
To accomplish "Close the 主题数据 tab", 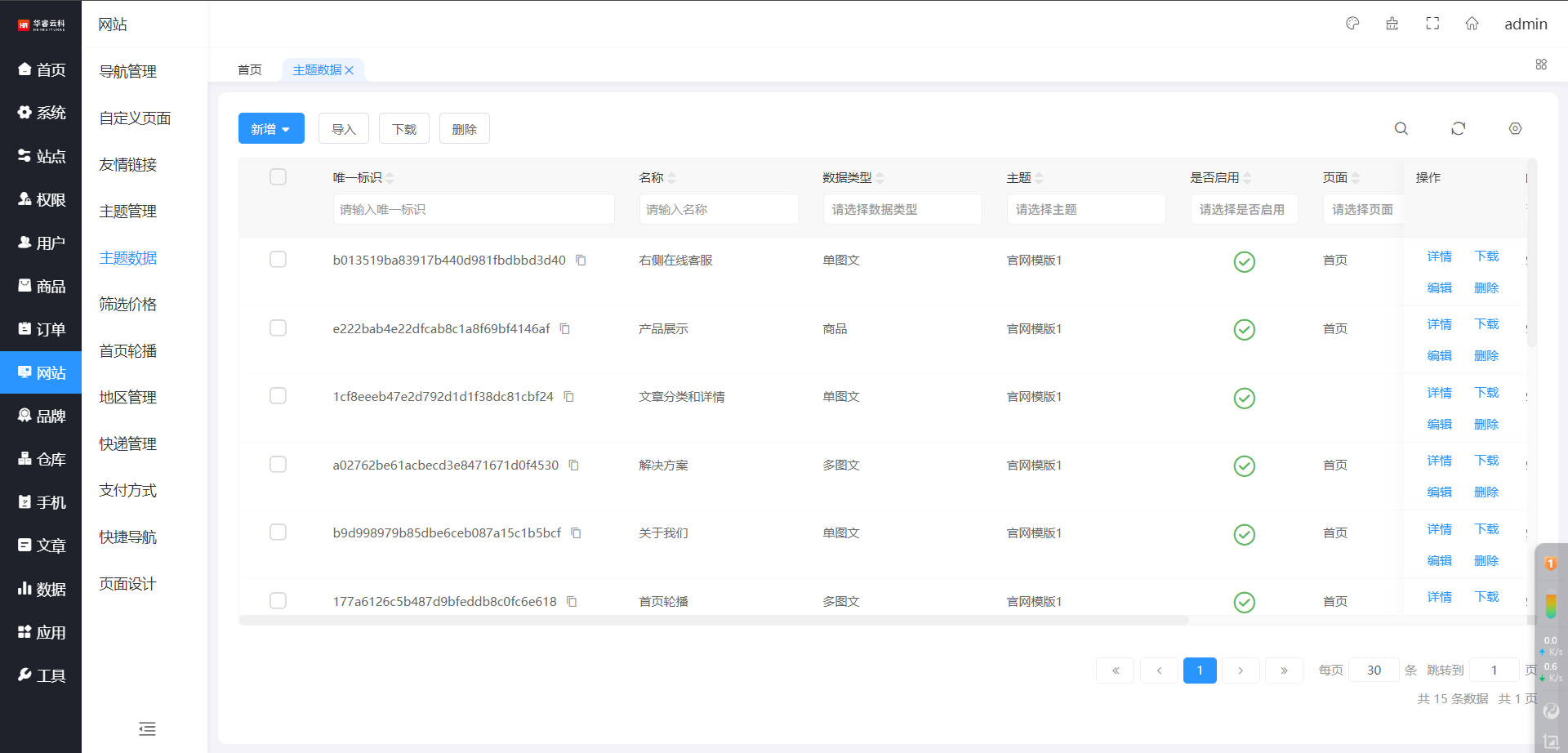I will [x=350, y=70].
